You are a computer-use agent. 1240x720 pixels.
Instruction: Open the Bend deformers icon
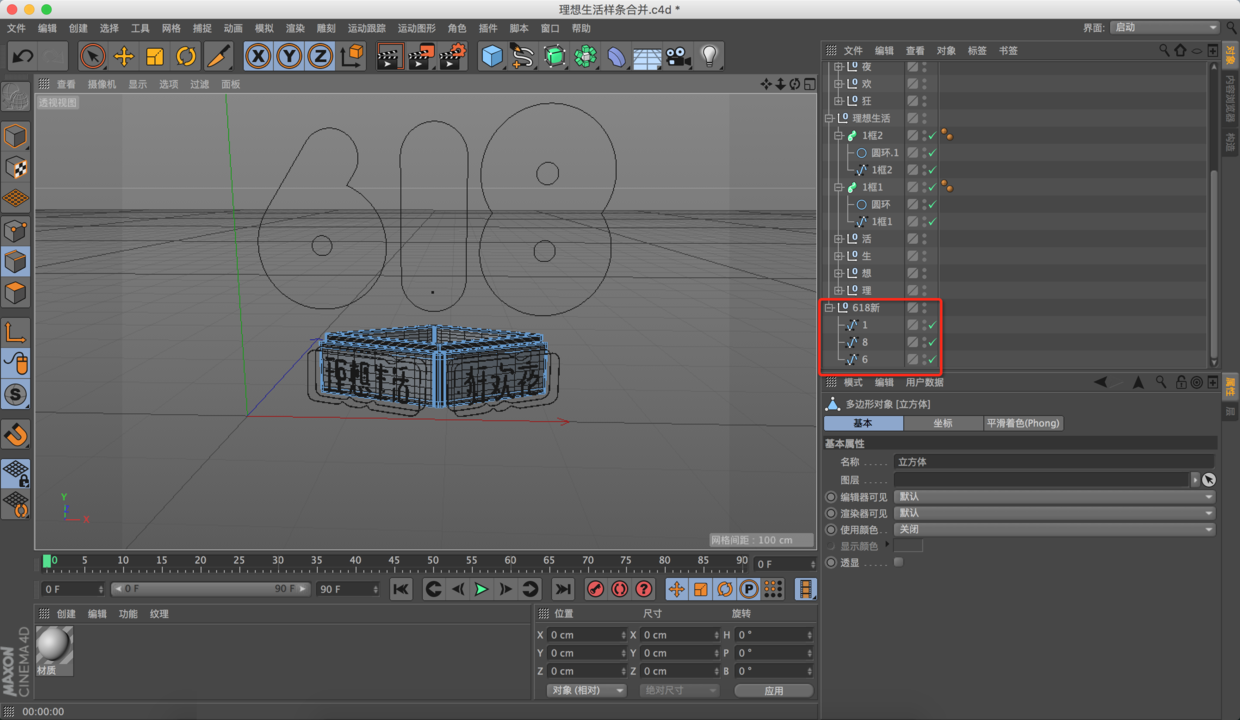(616, 56)
